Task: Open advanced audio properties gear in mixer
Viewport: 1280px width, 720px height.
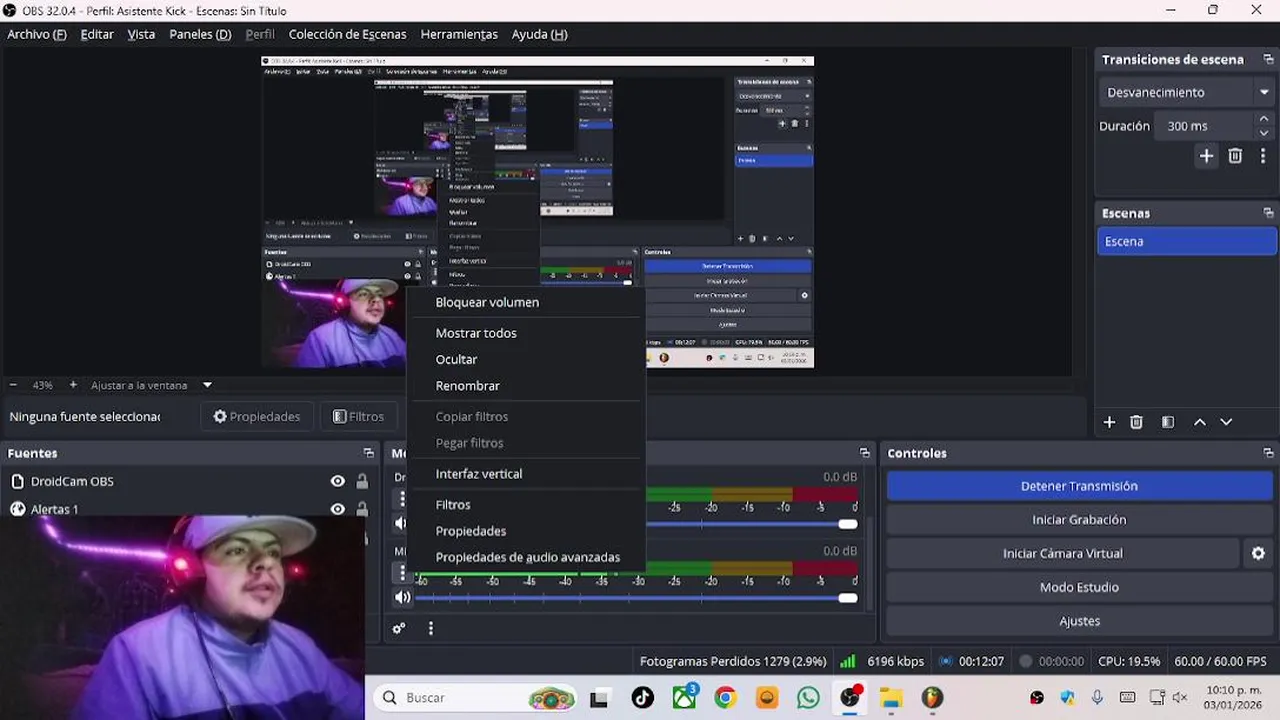Action: (399, 629)
